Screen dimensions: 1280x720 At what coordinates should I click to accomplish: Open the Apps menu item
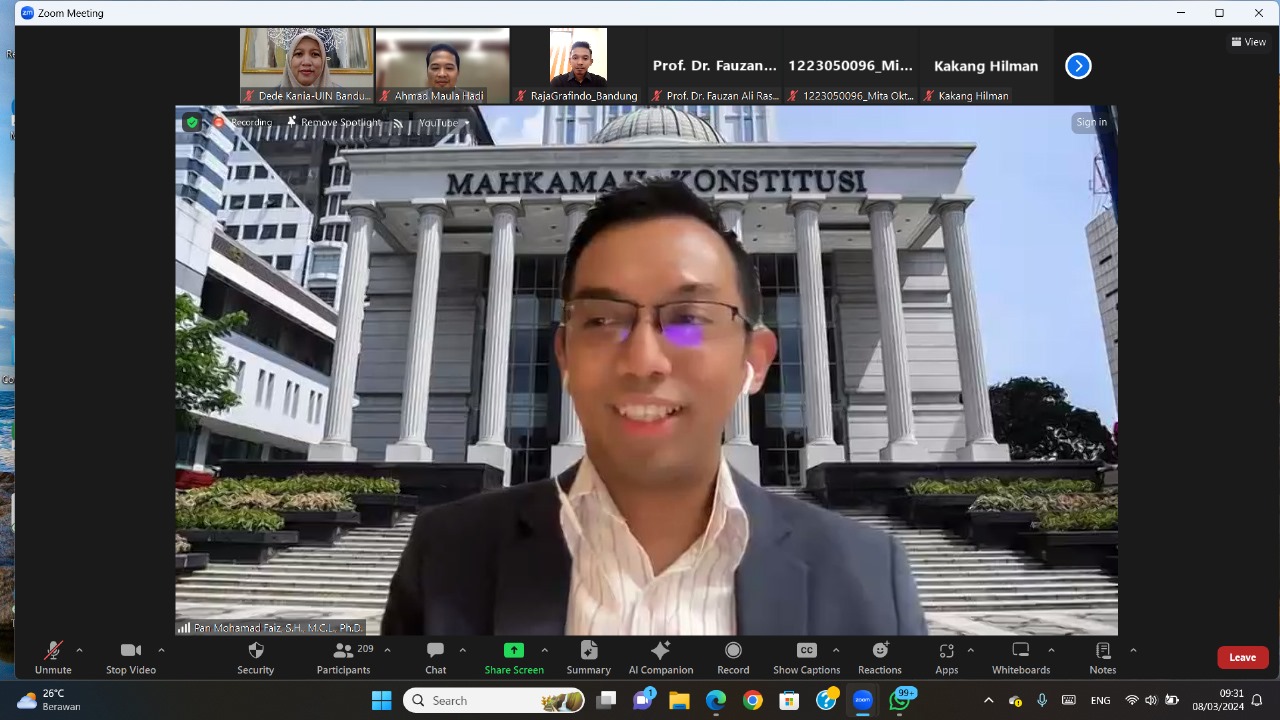[x=946, y=657]
